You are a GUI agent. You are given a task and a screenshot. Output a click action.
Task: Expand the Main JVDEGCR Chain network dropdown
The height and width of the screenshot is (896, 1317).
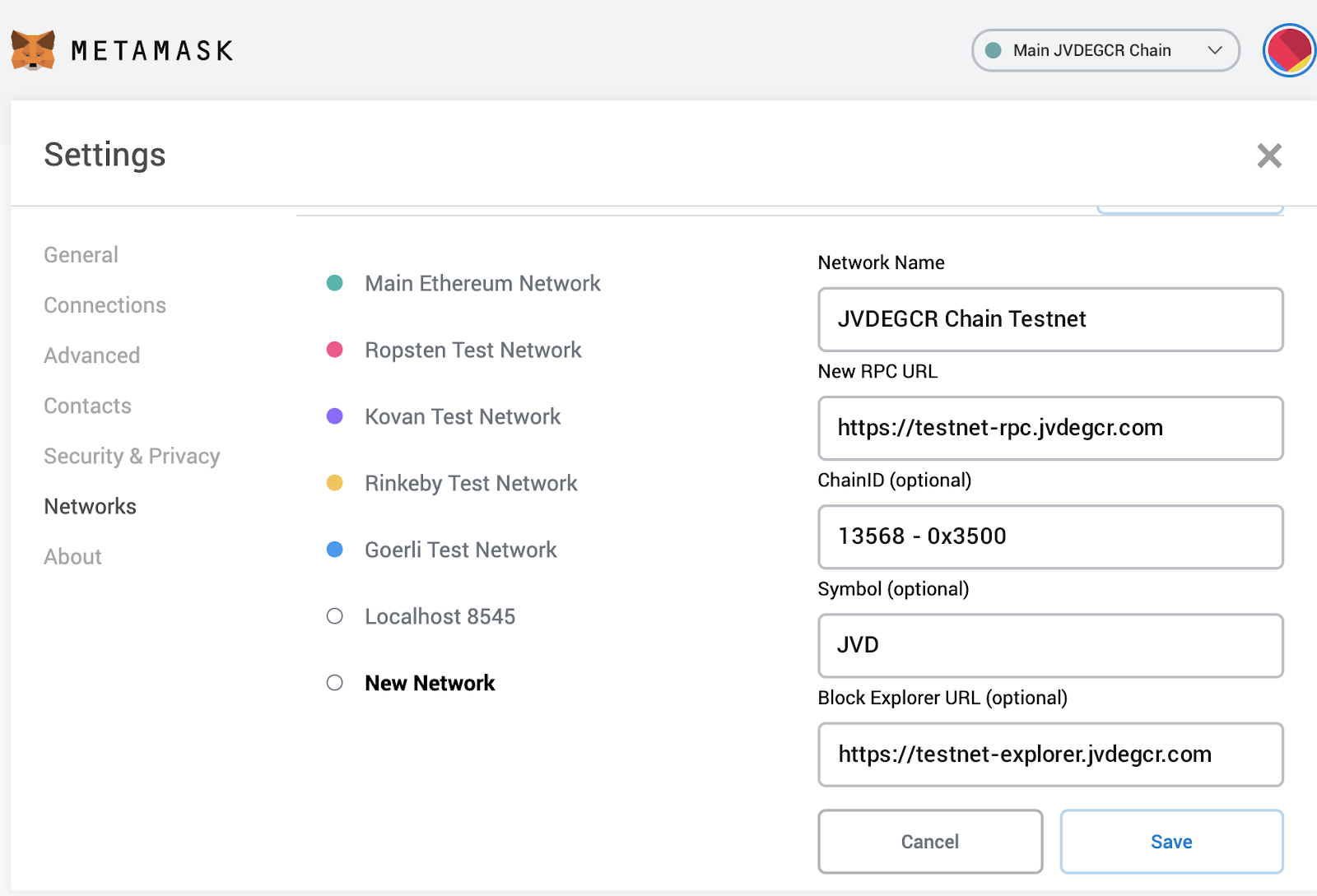[x=1105, y=50]
